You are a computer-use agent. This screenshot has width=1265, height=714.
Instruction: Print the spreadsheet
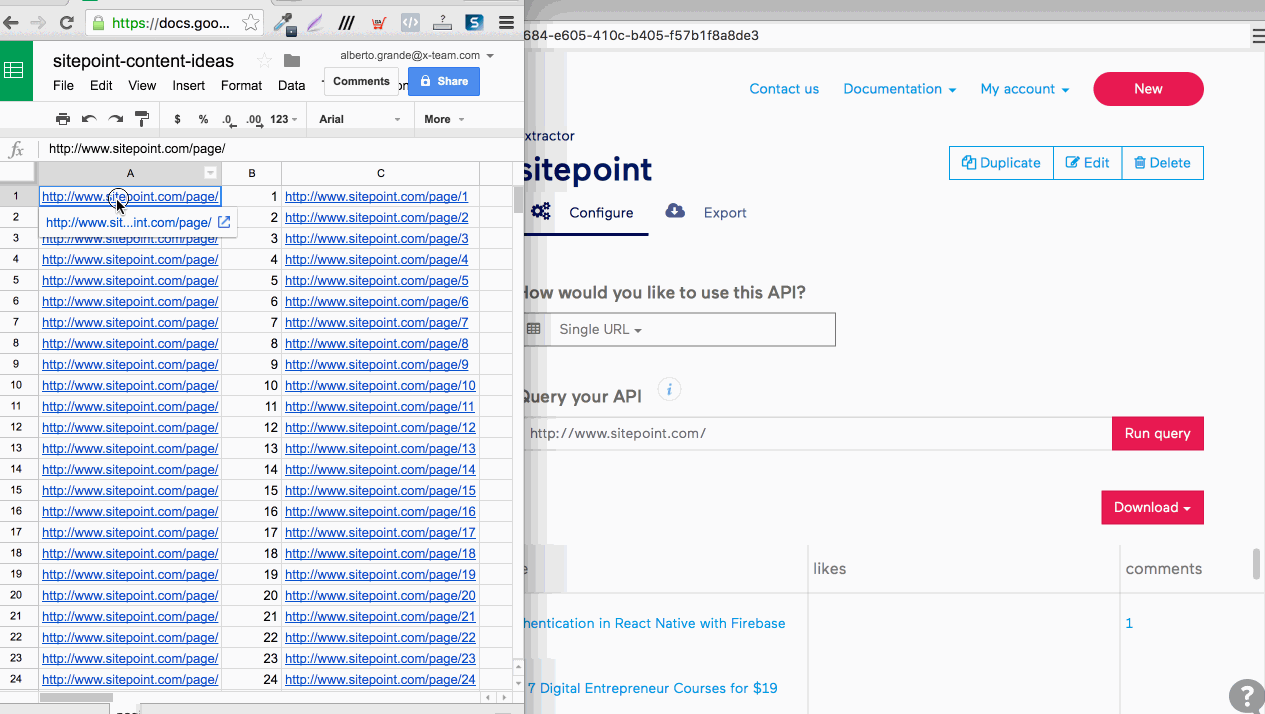[63, 119]
